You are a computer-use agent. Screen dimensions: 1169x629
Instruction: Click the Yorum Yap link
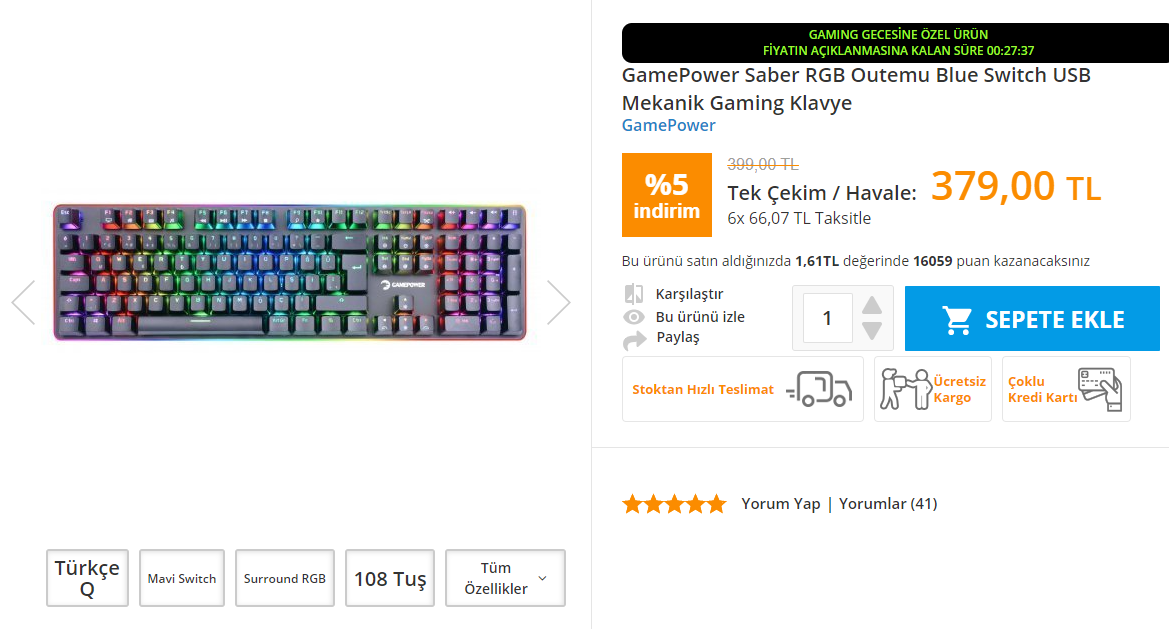click(780, 504)
